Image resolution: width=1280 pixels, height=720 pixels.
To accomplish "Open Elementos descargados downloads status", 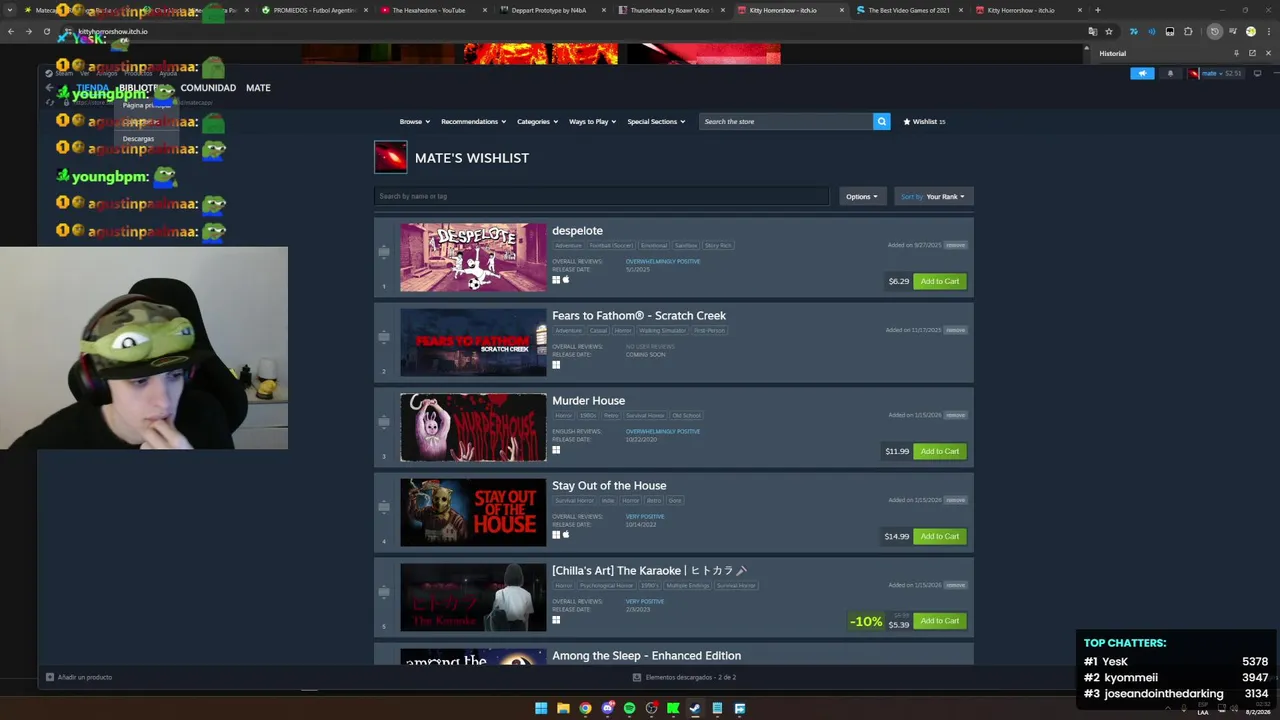I will click(685, 677).
